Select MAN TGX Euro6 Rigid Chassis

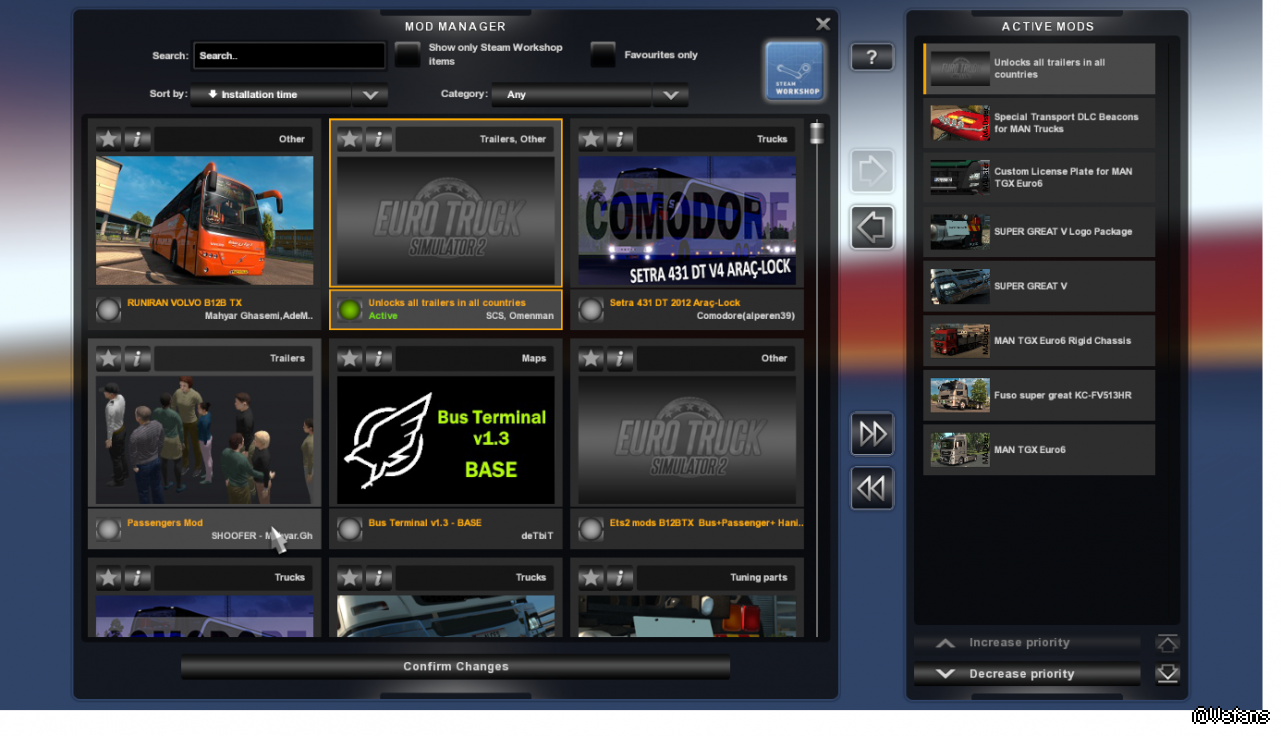click(1039, 341)
